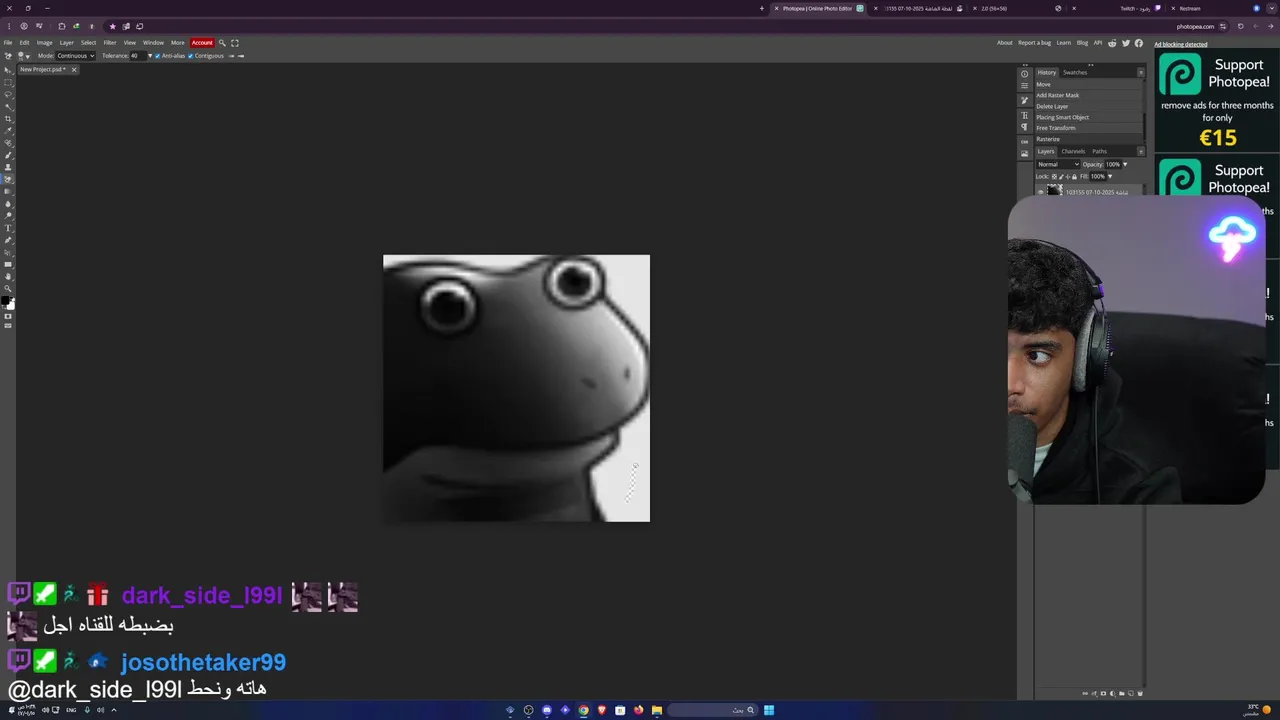This screenshot has height=720, width=1280.
Task: Select the Dodge tool
Action: coord(8,215)
